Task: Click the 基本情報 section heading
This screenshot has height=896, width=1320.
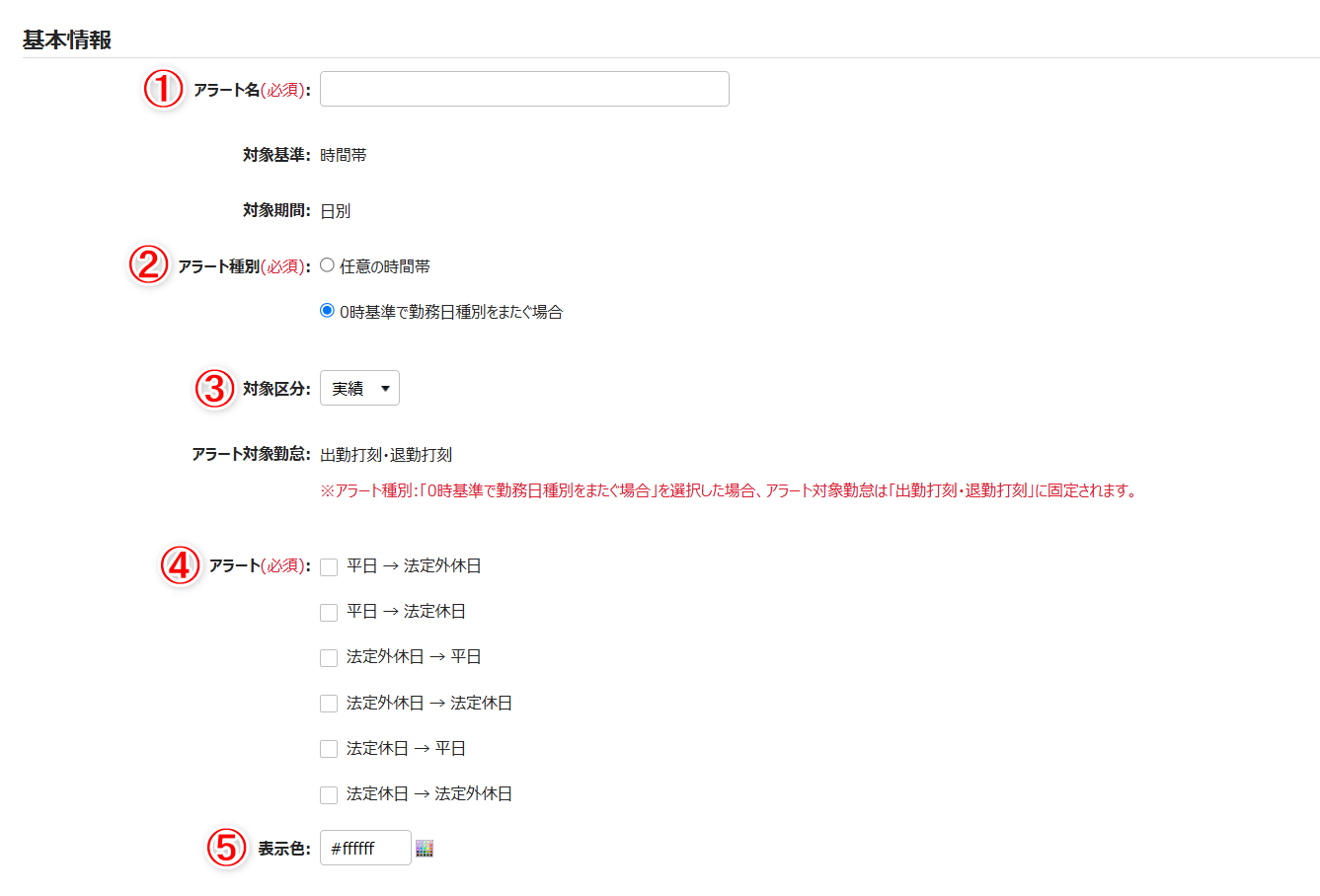Action: point(67,39)
